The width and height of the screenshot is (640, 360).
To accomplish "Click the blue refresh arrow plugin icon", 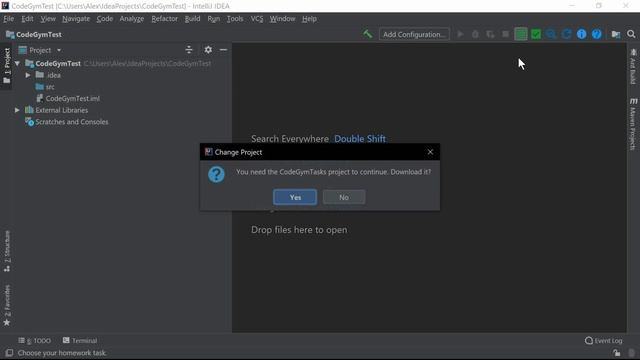I will 566,34.
